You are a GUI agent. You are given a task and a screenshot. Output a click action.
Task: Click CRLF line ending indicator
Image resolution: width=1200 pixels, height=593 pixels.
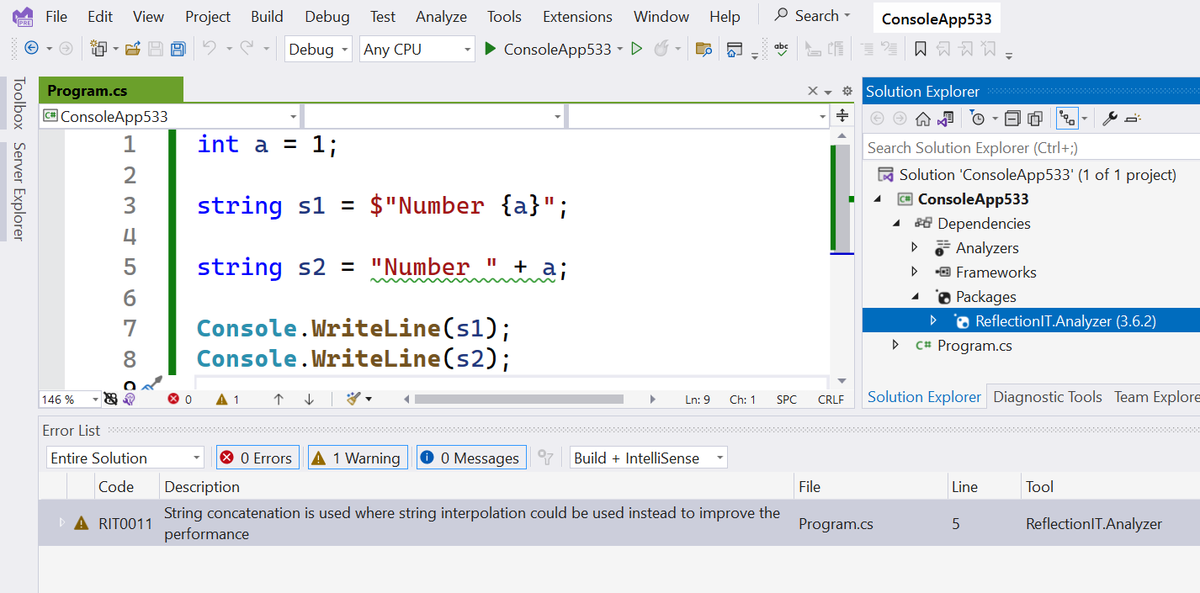point(831,399)
